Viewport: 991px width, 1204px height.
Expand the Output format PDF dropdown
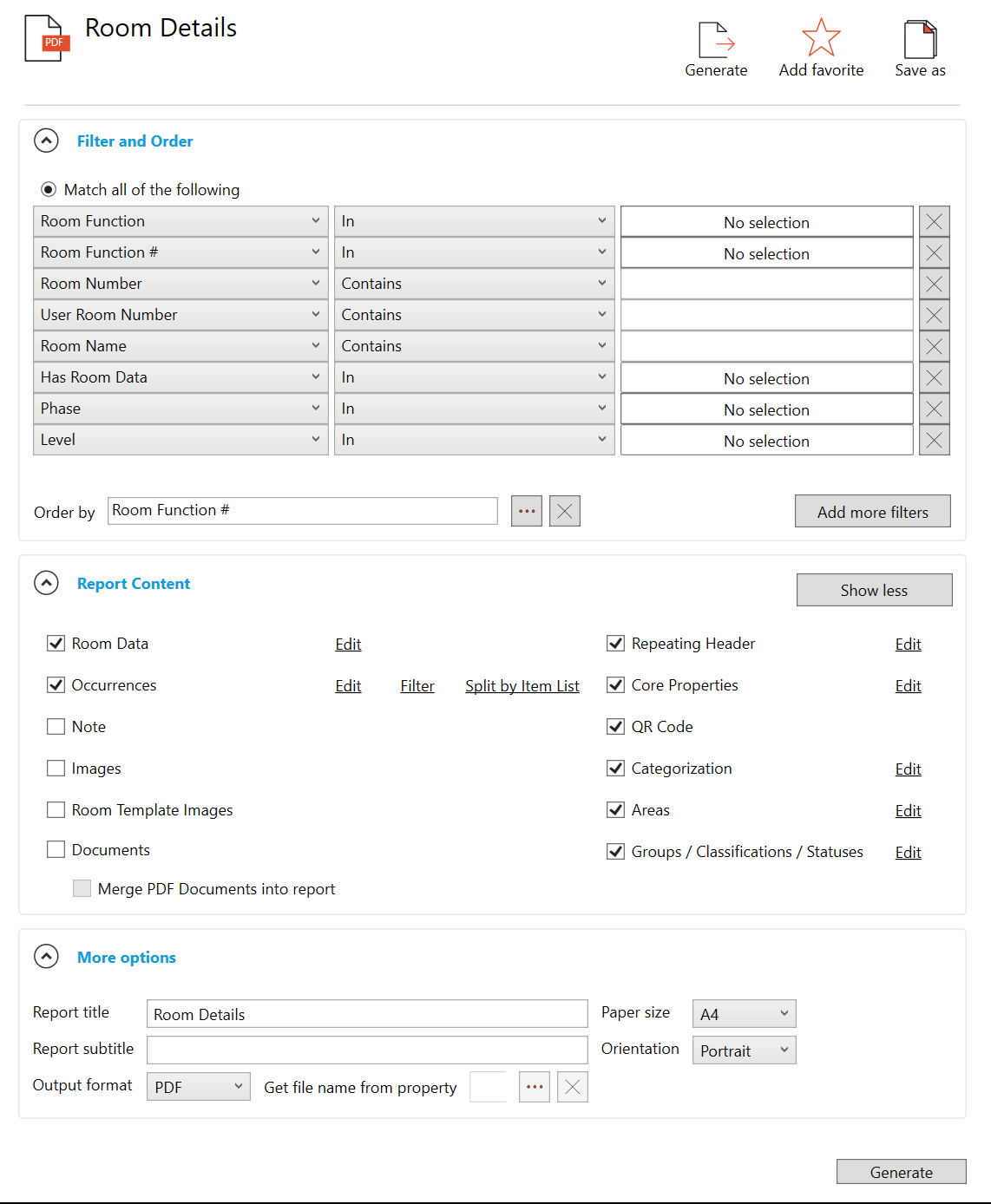[x=198, y=1087]
